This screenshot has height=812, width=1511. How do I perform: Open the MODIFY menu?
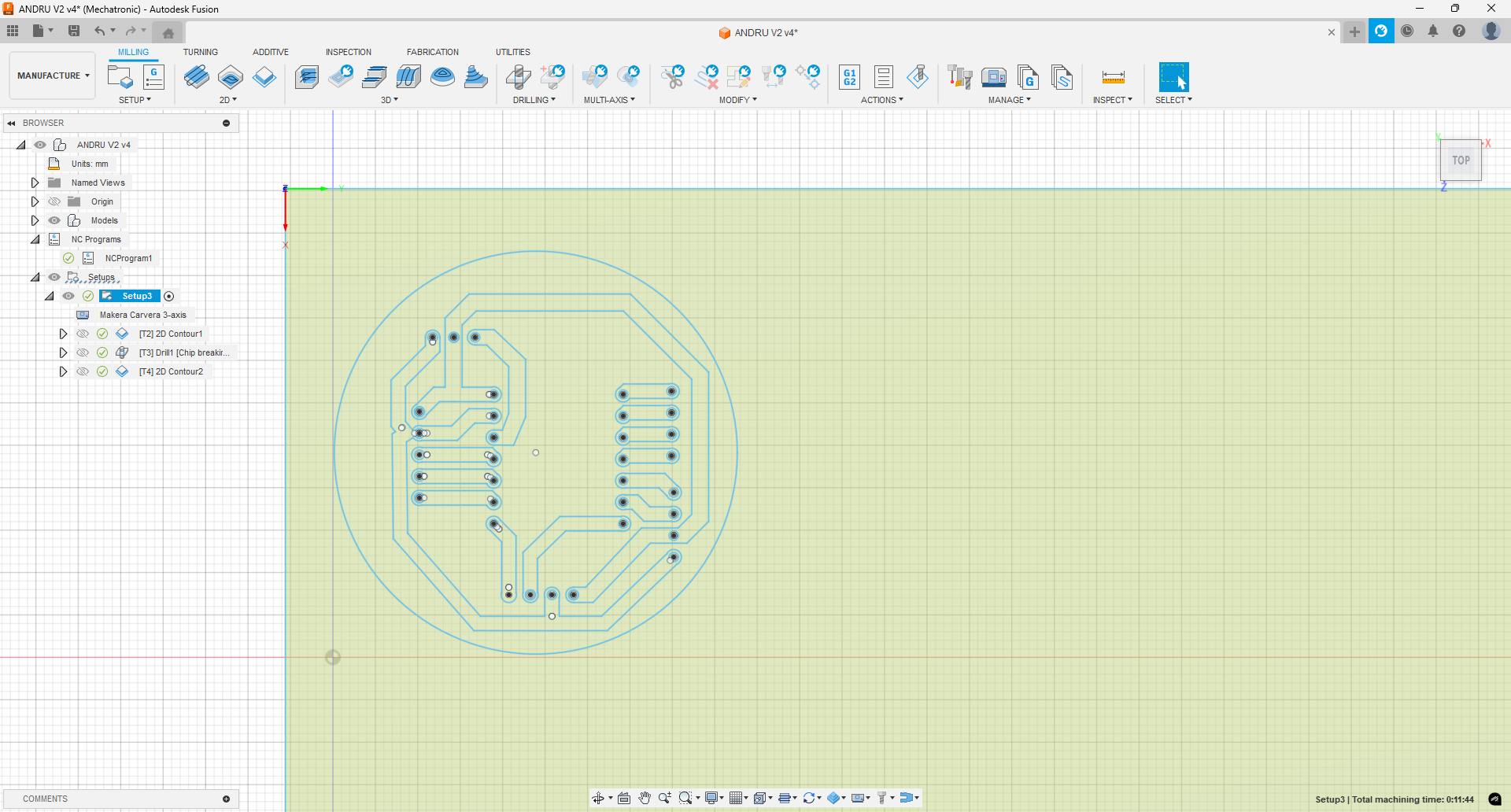(x=737, y=100)
